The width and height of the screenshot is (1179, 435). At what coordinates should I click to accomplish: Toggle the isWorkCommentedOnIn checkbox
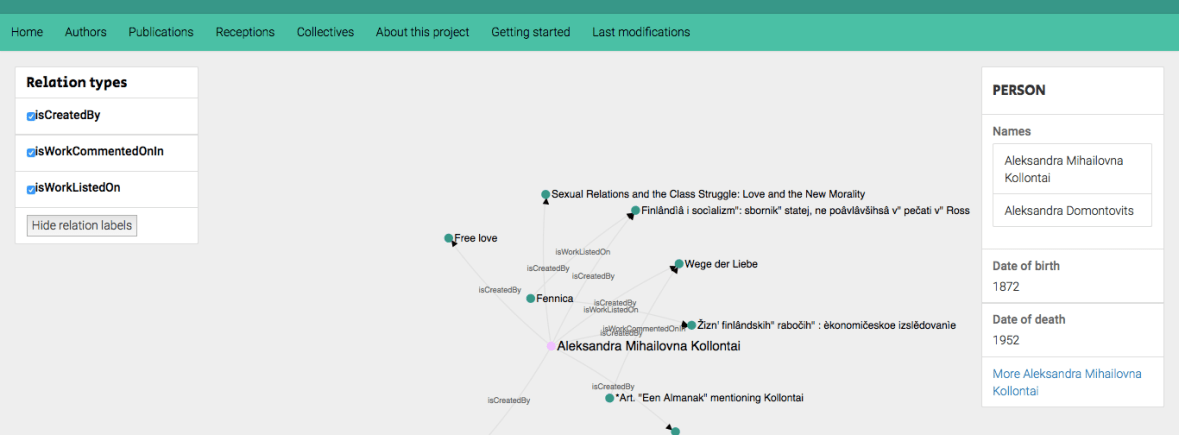click(32, 152)
